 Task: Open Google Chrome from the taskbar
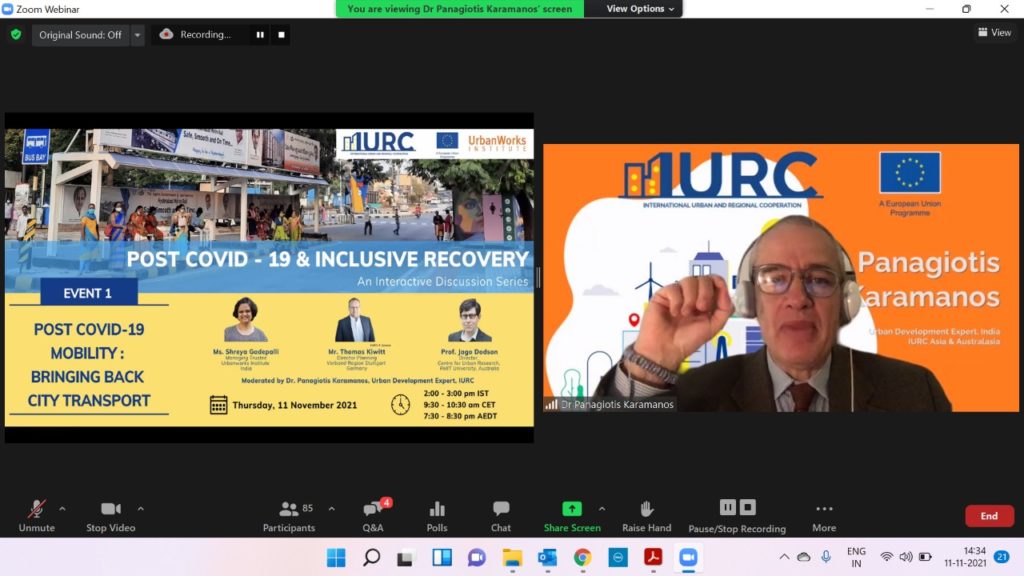click(582, 557)
